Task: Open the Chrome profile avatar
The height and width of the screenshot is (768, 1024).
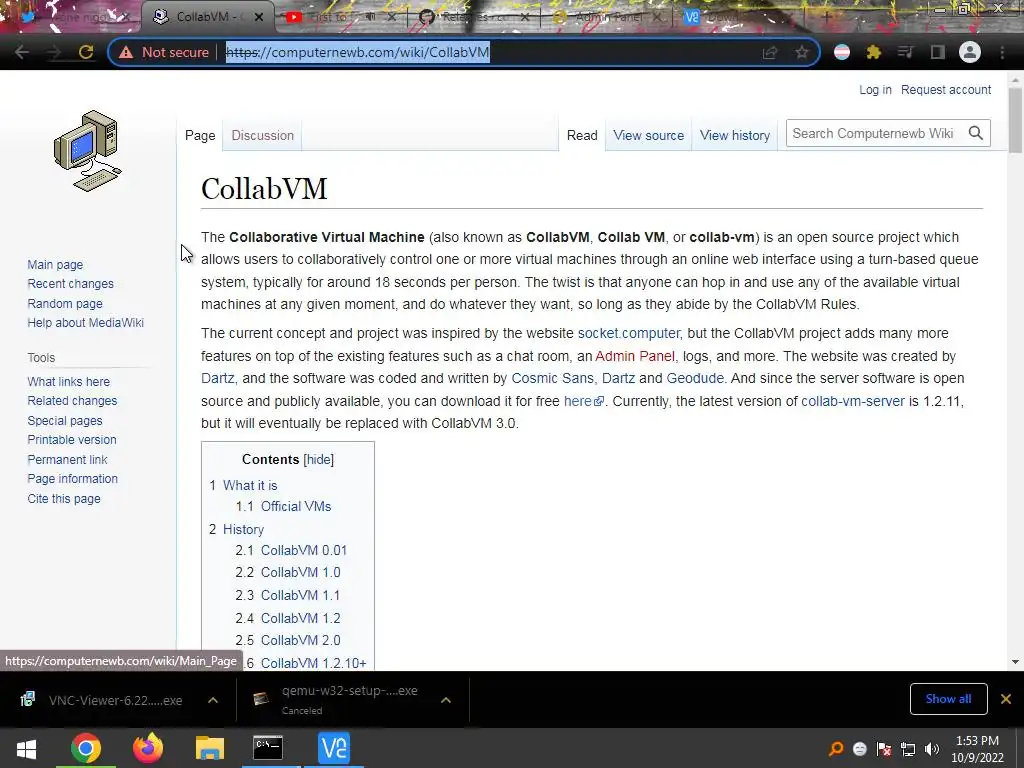Action: pyautogui.click(x=970, y=52)
